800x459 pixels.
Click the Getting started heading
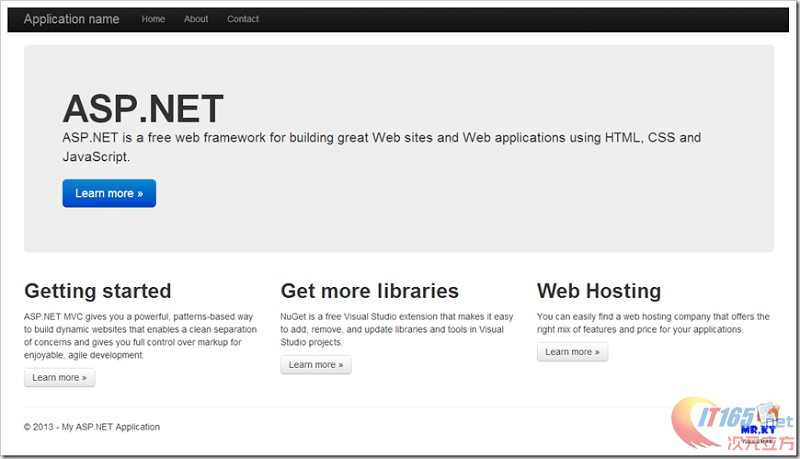[97, 291]
